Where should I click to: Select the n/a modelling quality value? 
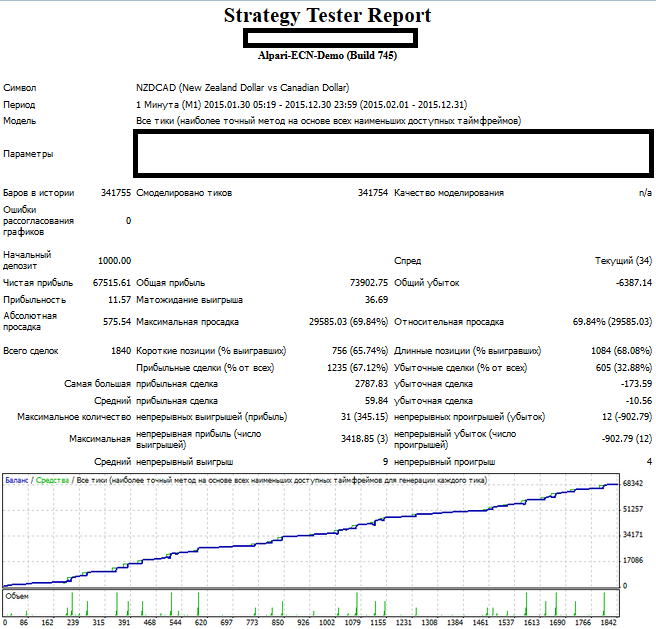click(x=645, y=193)
